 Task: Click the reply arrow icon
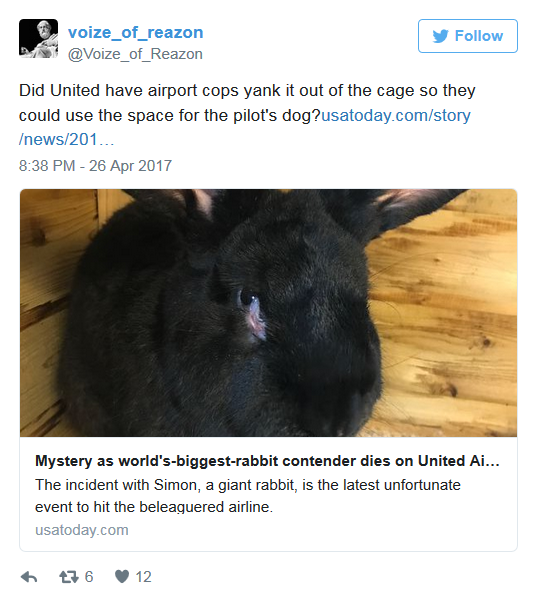coord(29,577)
